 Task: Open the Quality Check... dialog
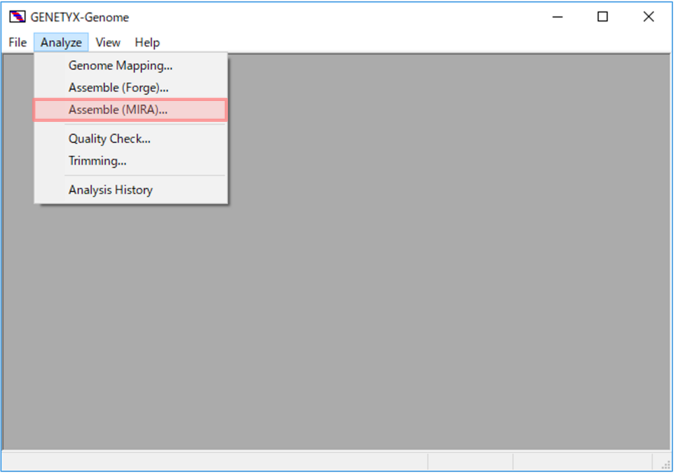coord(131,139)
